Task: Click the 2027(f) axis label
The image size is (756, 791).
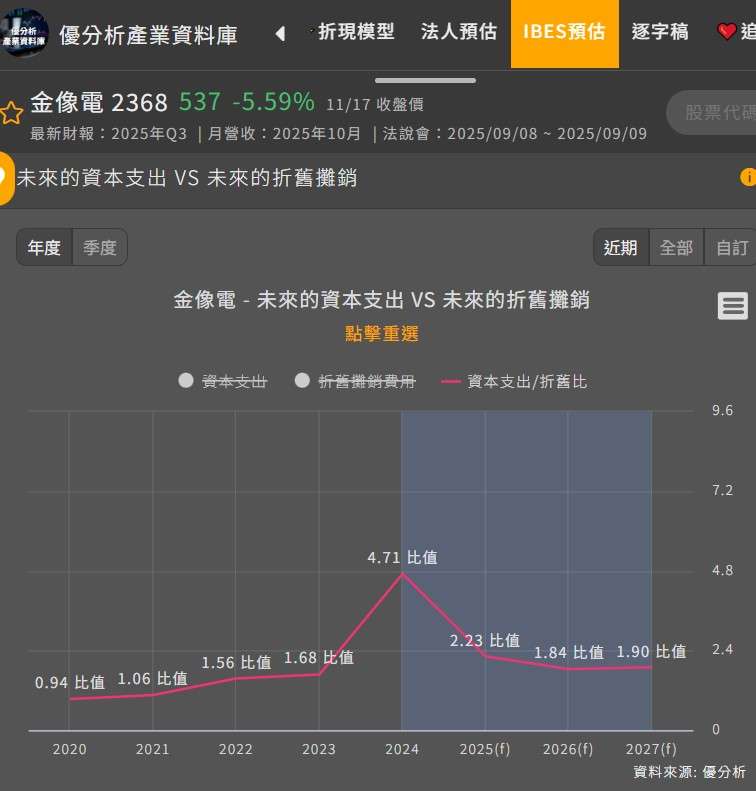Action: [651, 749]
